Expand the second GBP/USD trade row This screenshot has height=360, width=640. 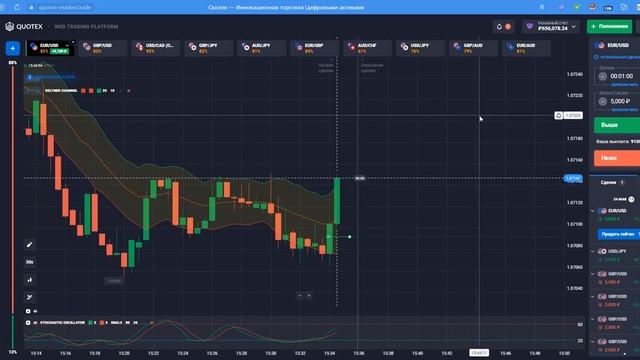click(x=593, y=296)
